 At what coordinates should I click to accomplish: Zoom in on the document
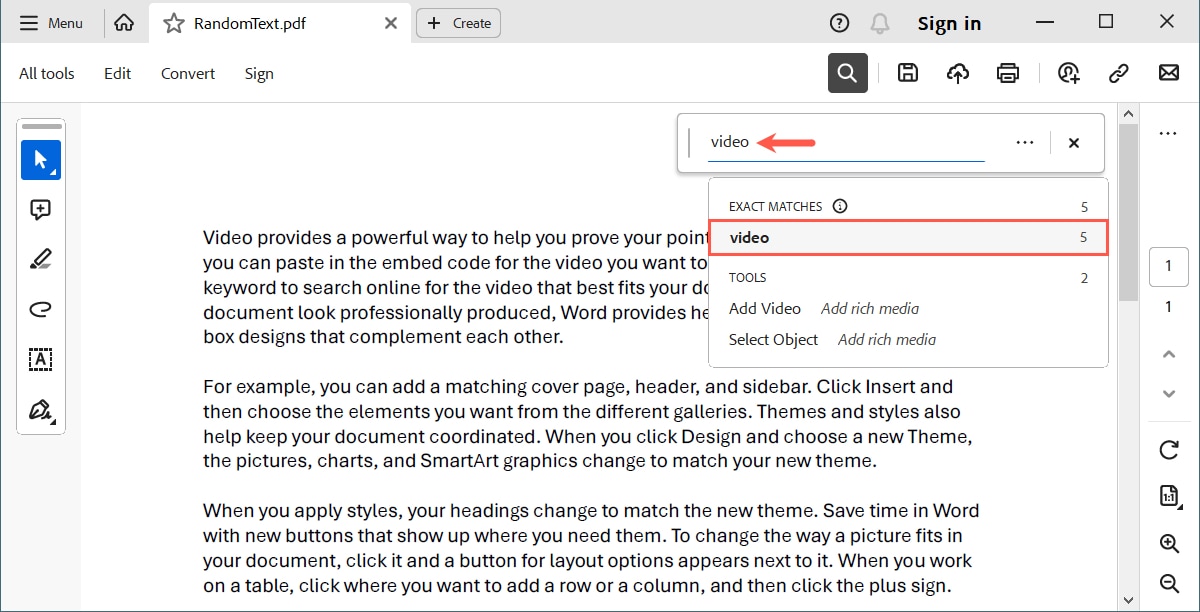tap(1169, 543)
